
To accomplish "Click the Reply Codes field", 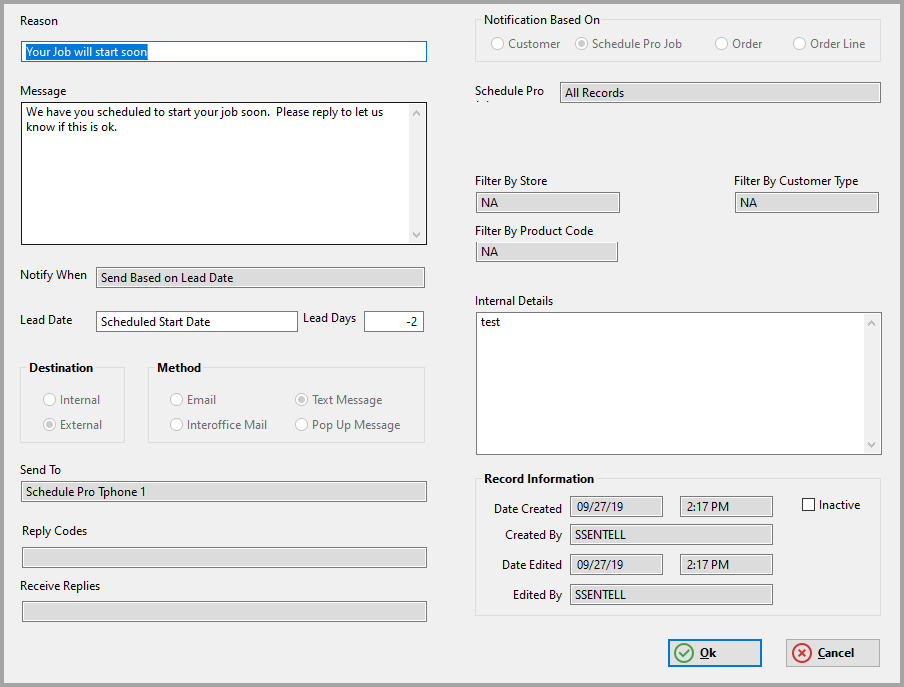I will (224, 557).
